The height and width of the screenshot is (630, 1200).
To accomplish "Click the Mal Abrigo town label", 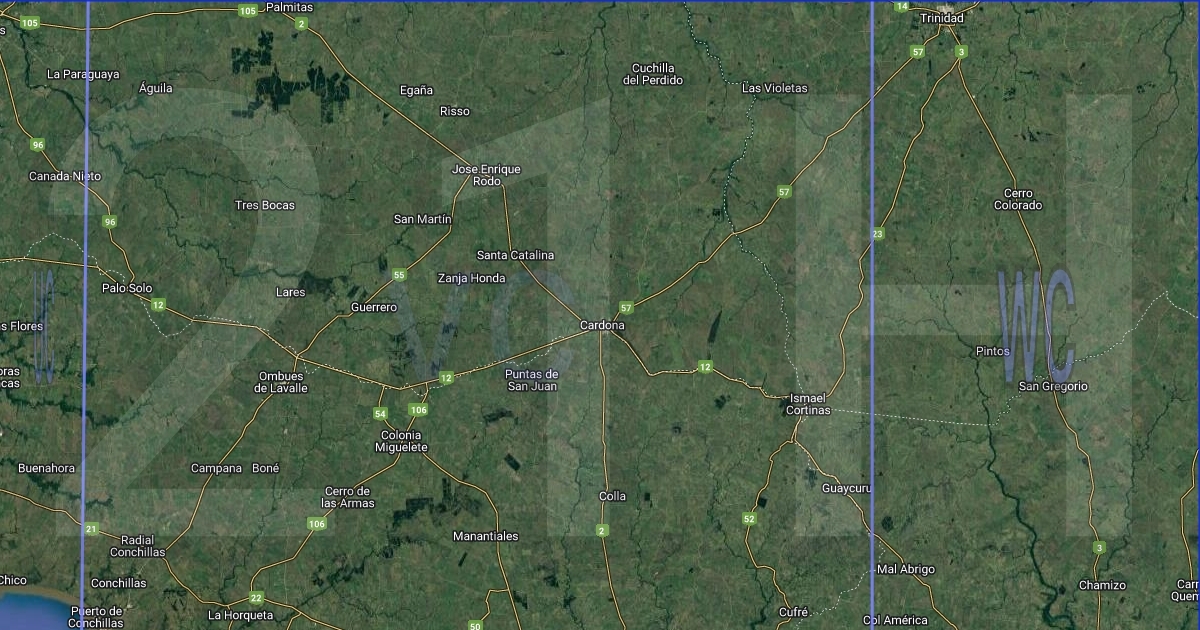I will tap(905, 570).
